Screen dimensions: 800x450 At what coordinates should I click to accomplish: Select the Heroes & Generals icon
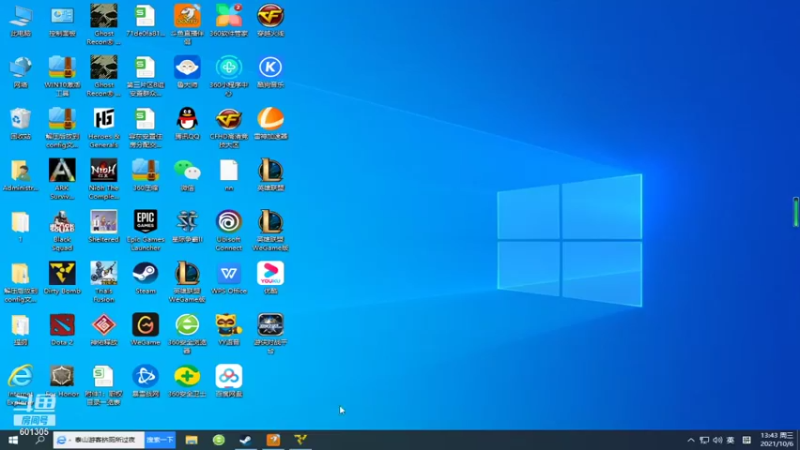point(104,127)
